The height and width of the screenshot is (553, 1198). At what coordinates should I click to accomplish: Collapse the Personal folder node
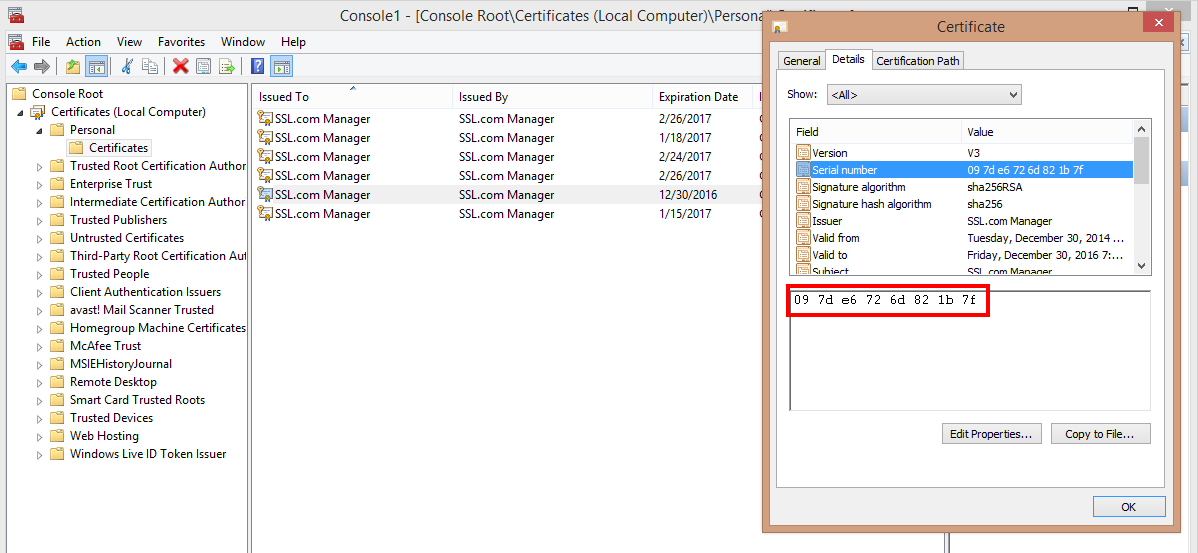tap(39, 131)
